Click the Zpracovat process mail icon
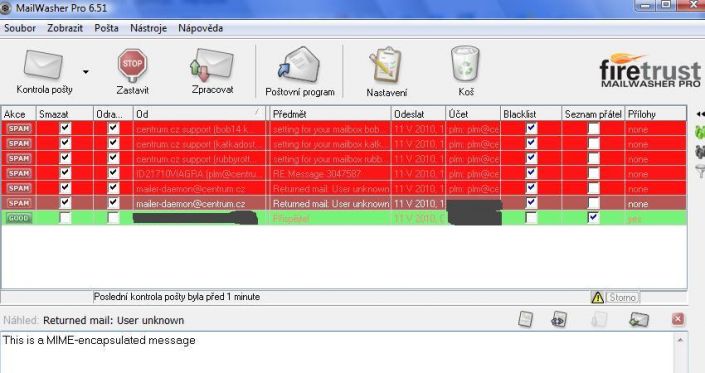The image size is (705, 373). pyautogui.click(x=211, y=65)
